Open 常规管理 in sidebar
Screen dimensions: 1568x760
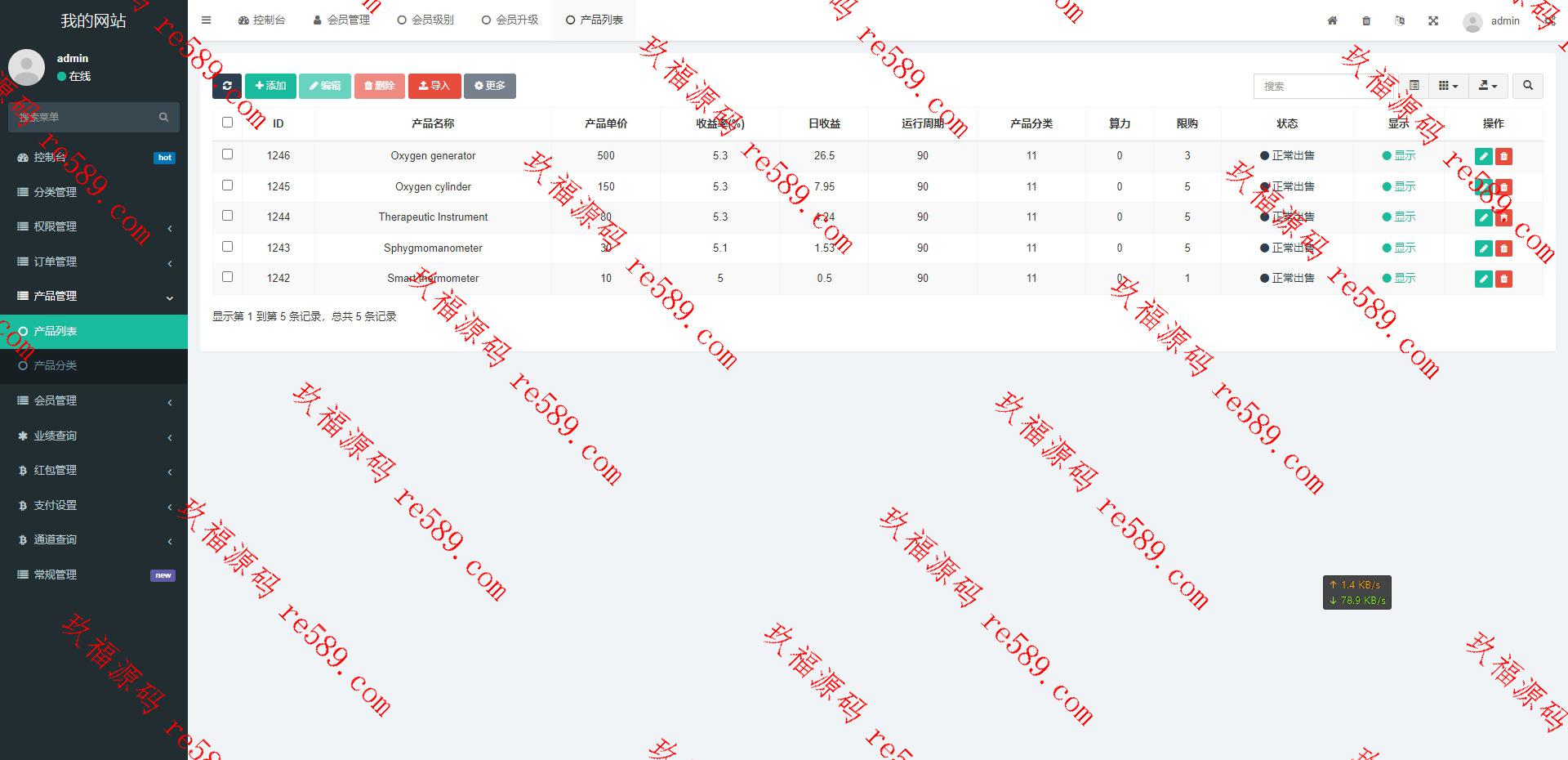[94, 574]
